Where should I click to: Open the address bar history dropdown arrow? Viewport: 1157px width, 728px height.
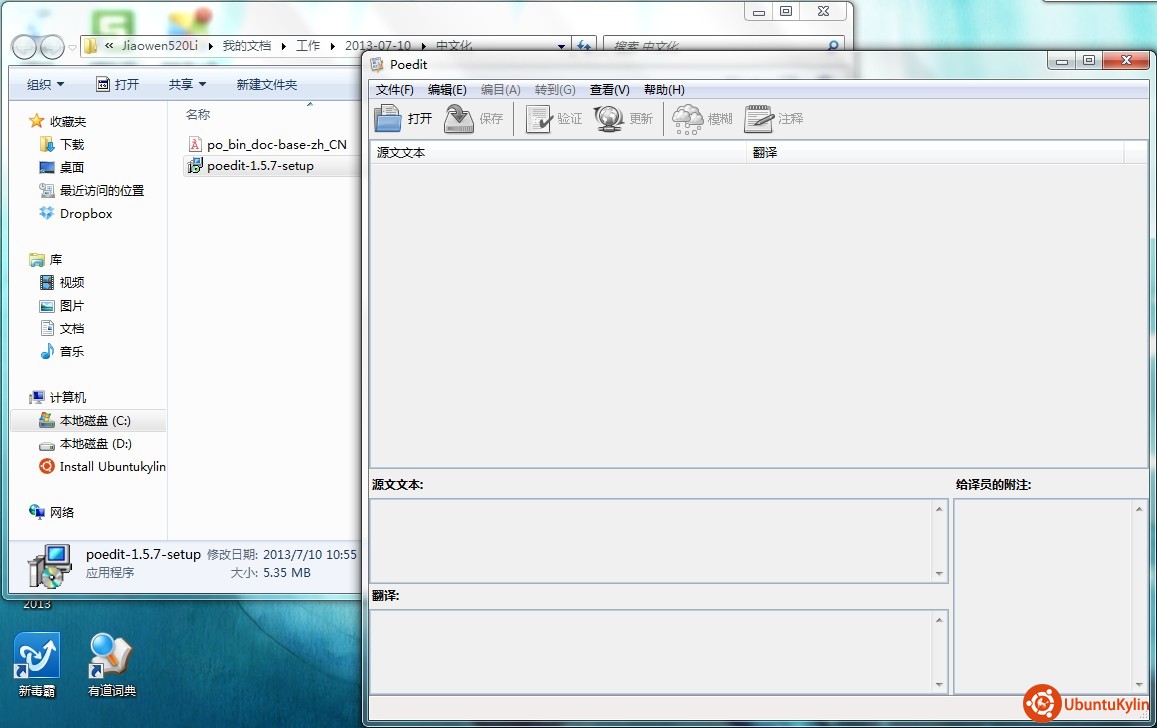(x=561, y=46)
